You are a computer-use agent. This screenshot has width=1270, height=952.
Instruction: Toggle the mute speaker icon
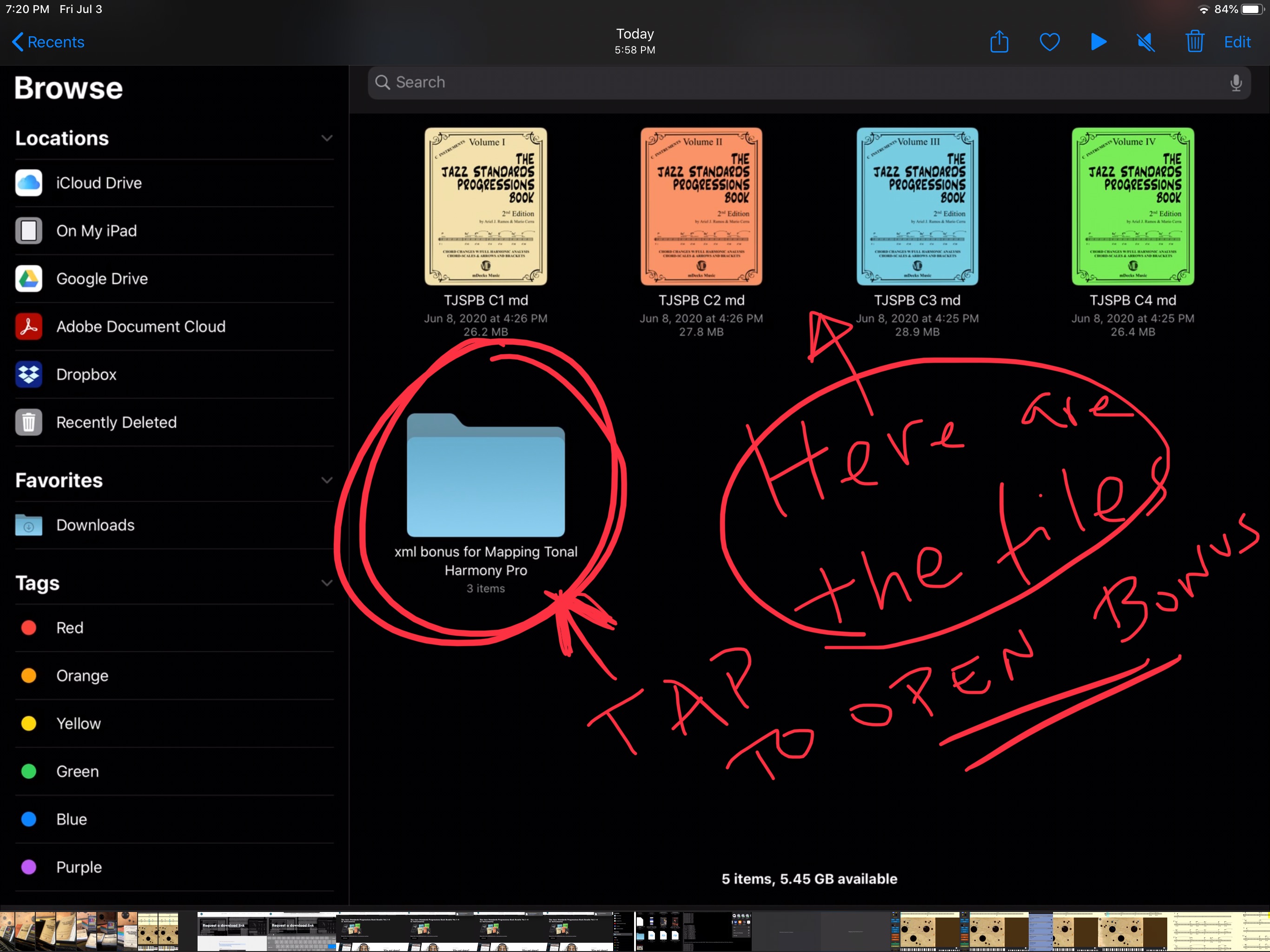tap(1146, 42)
